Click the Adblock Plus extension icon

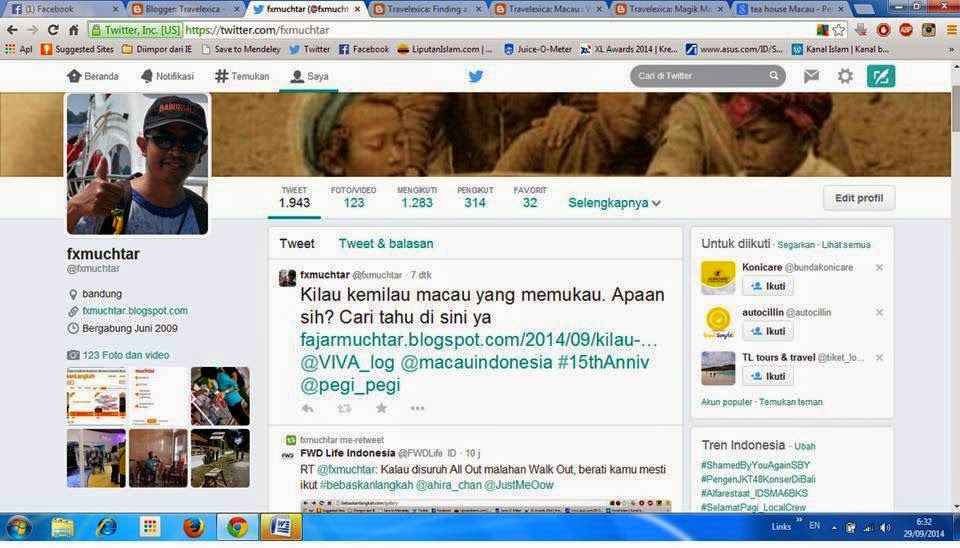coord(906,29)
